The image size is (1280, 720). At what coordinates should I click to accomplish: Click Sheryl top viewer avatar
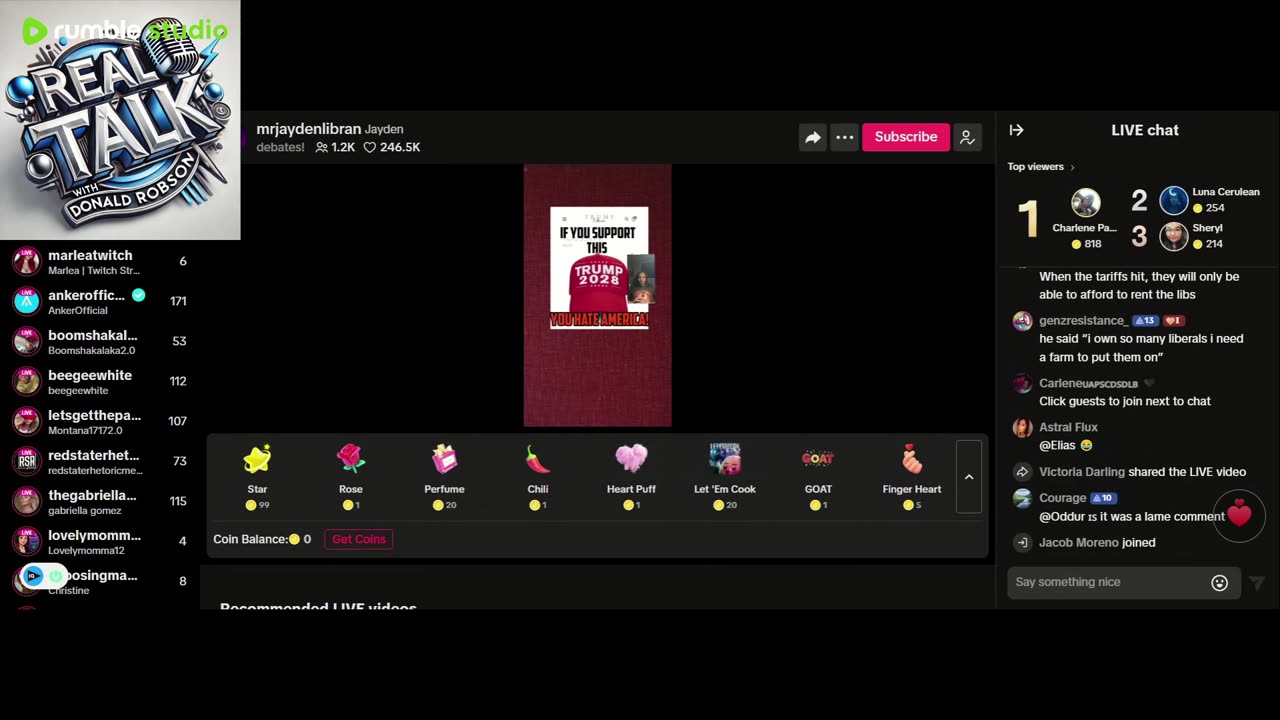click(1174, 236)
